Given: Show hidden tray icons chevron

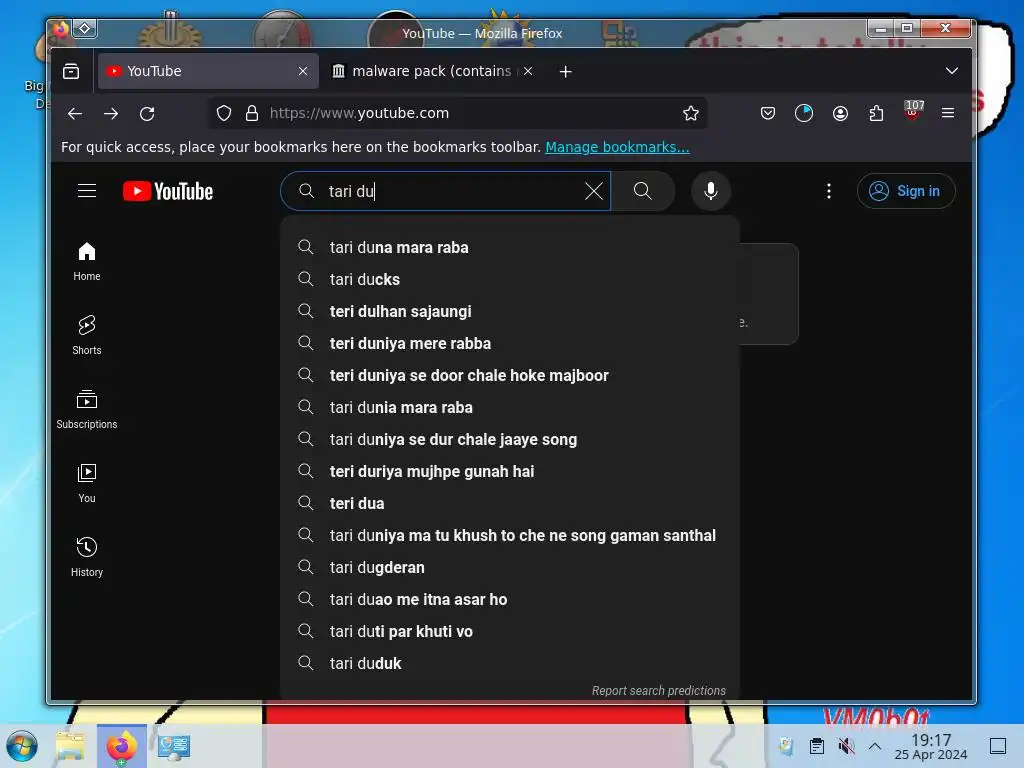Looking at the screenshot, I should [x=875, y=746].
